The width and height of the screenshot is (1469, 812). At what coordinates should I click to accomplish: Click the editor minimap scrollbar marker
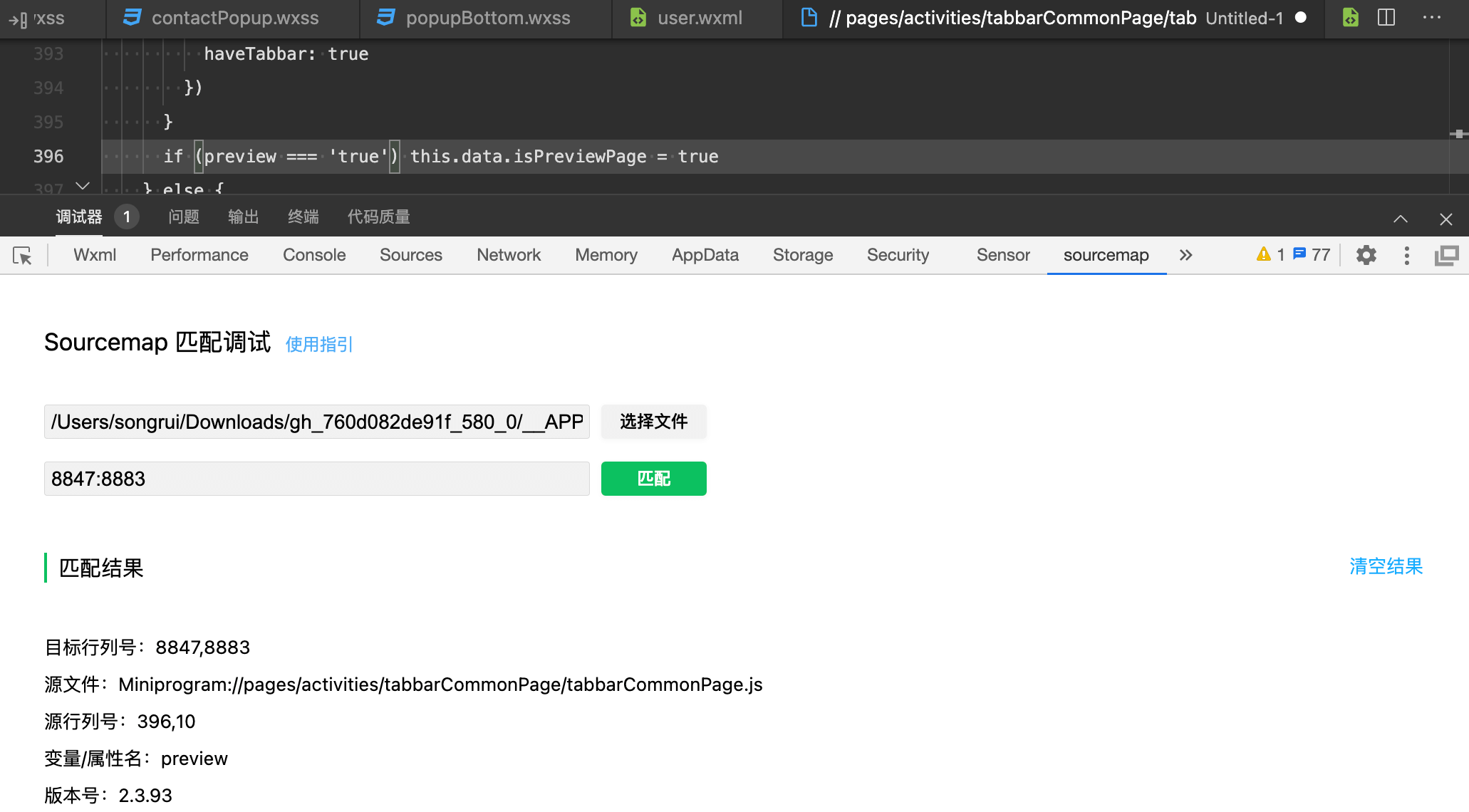coord(1459,134)
